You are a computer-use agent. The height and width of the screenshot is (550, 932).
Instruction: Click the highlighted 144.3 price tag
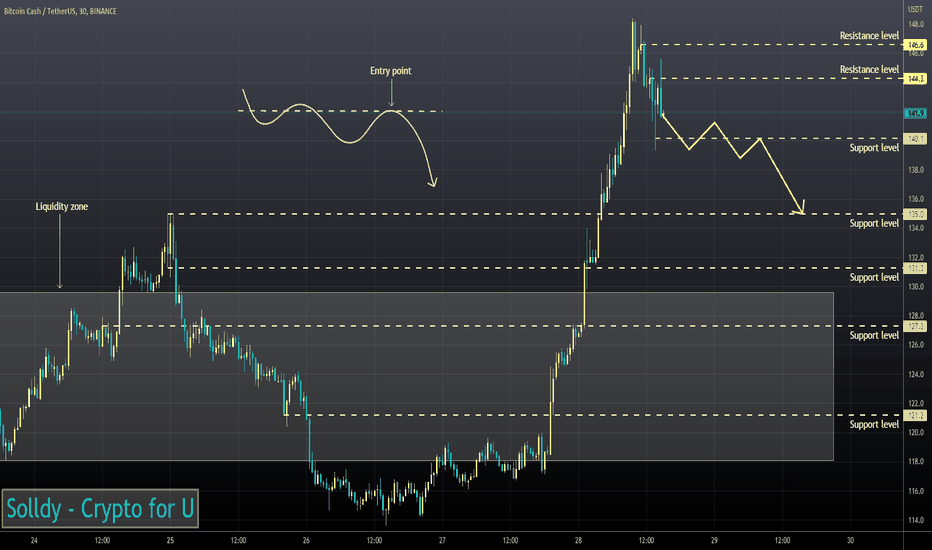[915, 78]
